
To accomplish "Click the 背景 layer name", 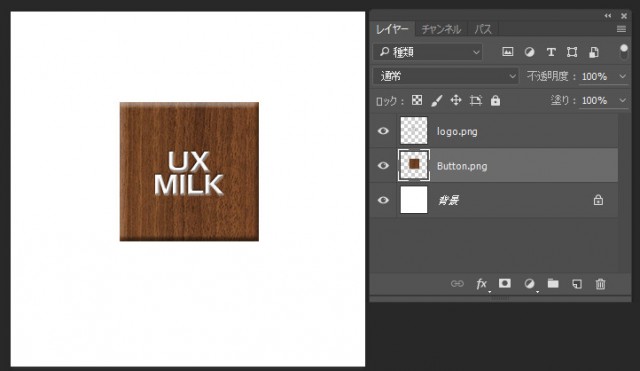I will [x=448, y=200].
